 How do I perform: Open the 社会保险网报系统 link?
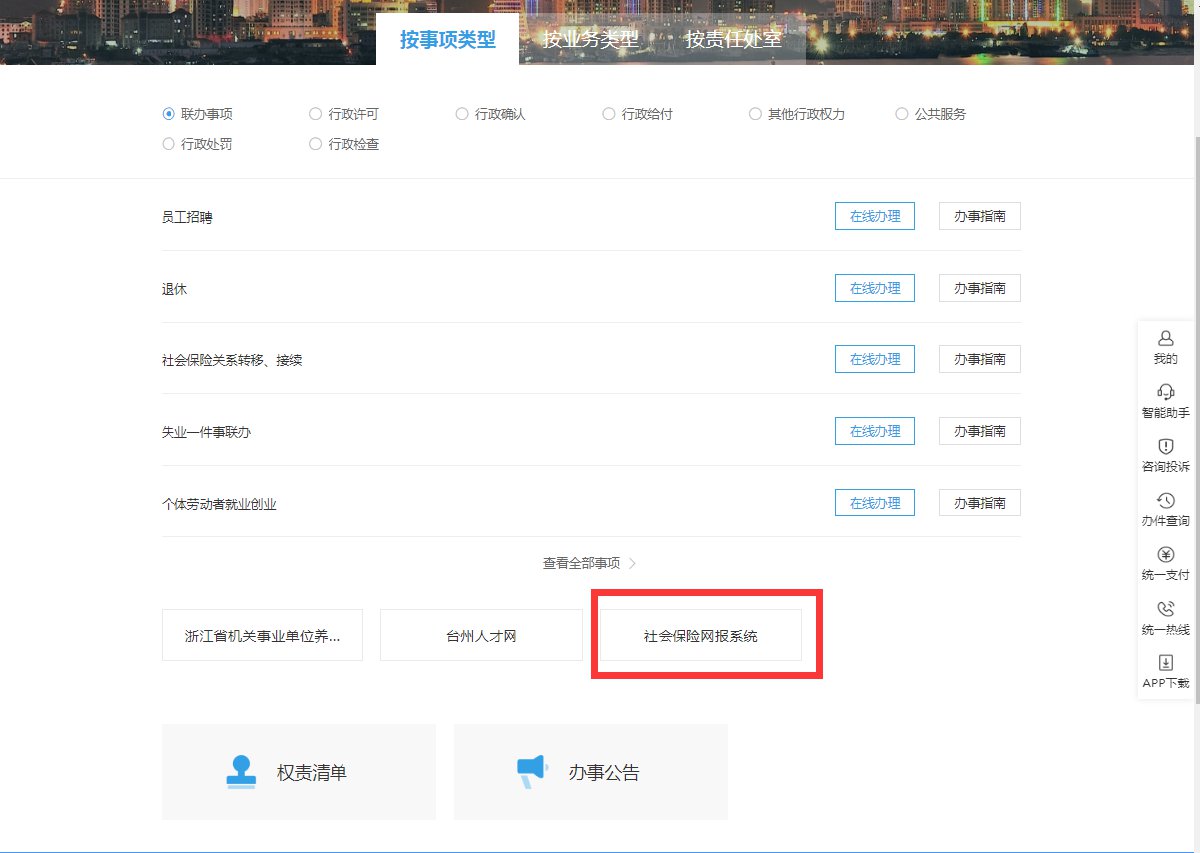[x=700, y=636]
